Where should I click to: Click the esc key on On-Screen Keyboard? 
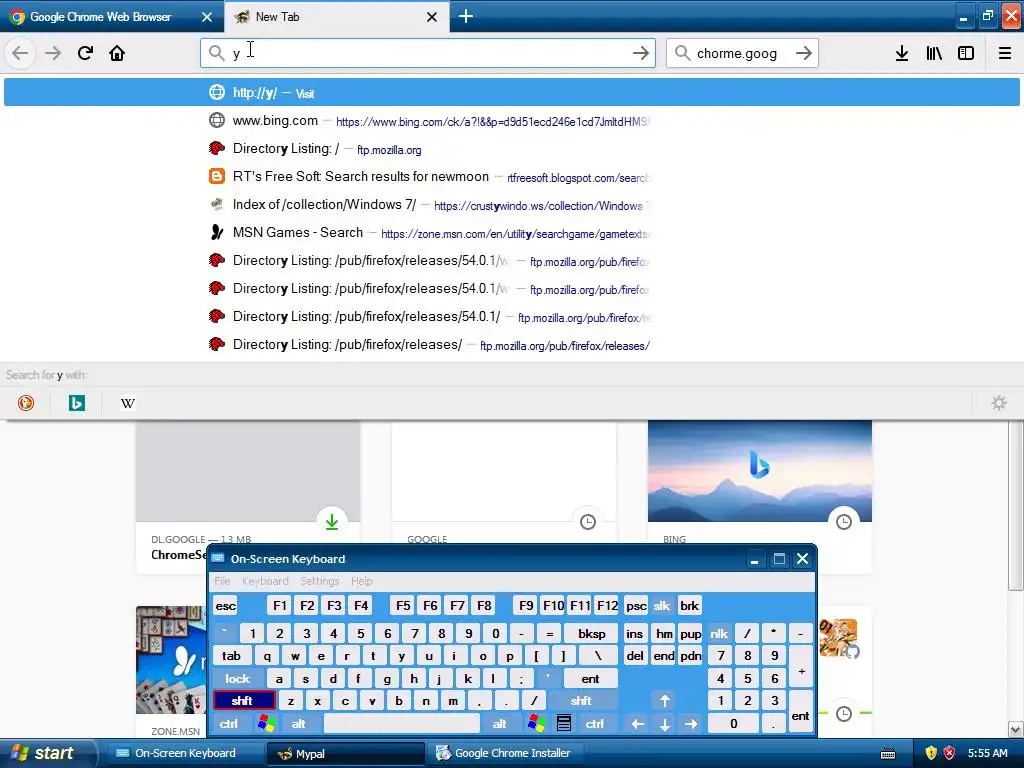point(225,605)
